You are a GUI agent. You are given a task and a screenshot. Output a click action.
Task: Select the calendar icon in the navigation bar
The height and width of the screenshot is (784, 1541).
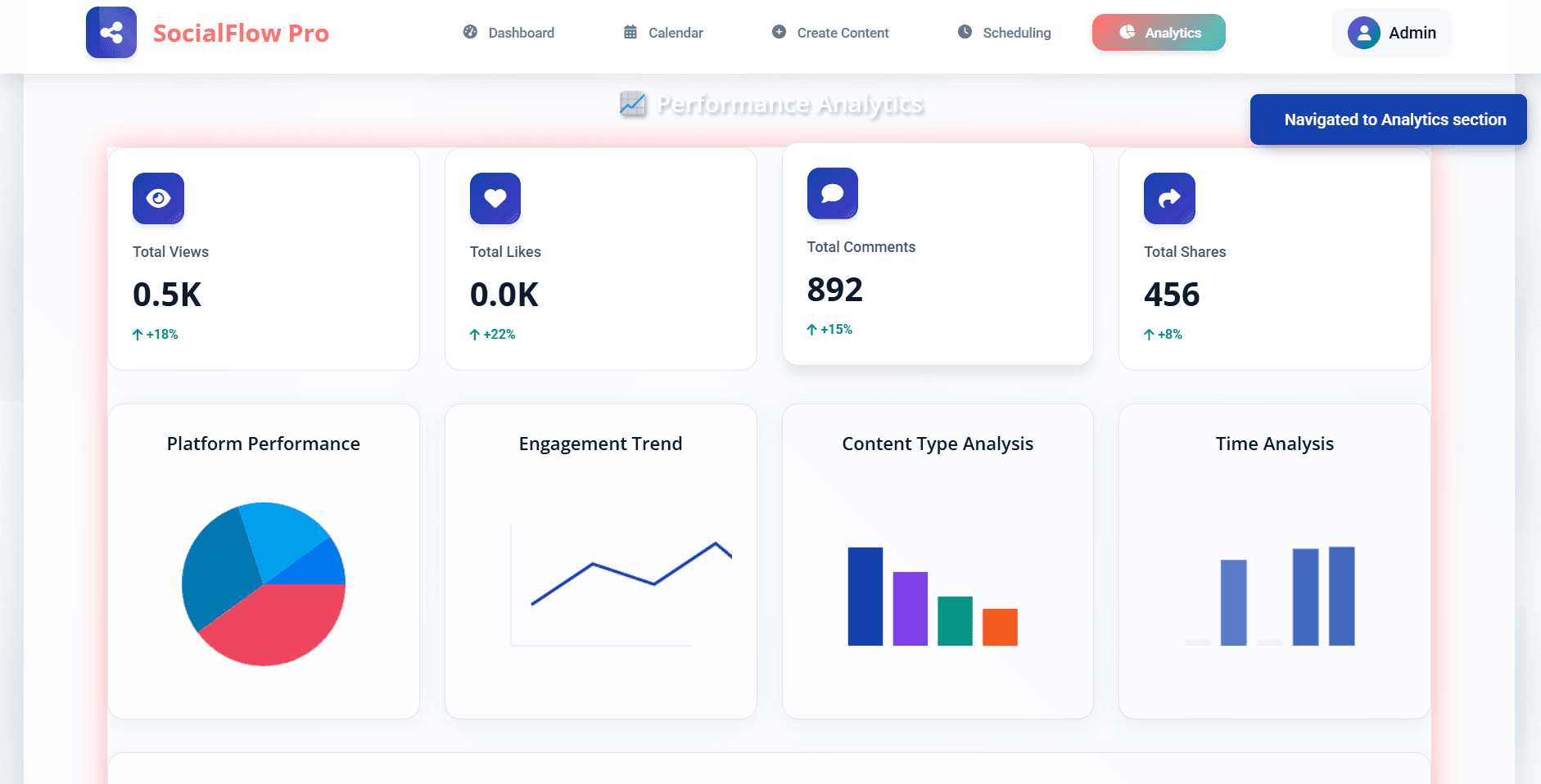pos(630,32)
